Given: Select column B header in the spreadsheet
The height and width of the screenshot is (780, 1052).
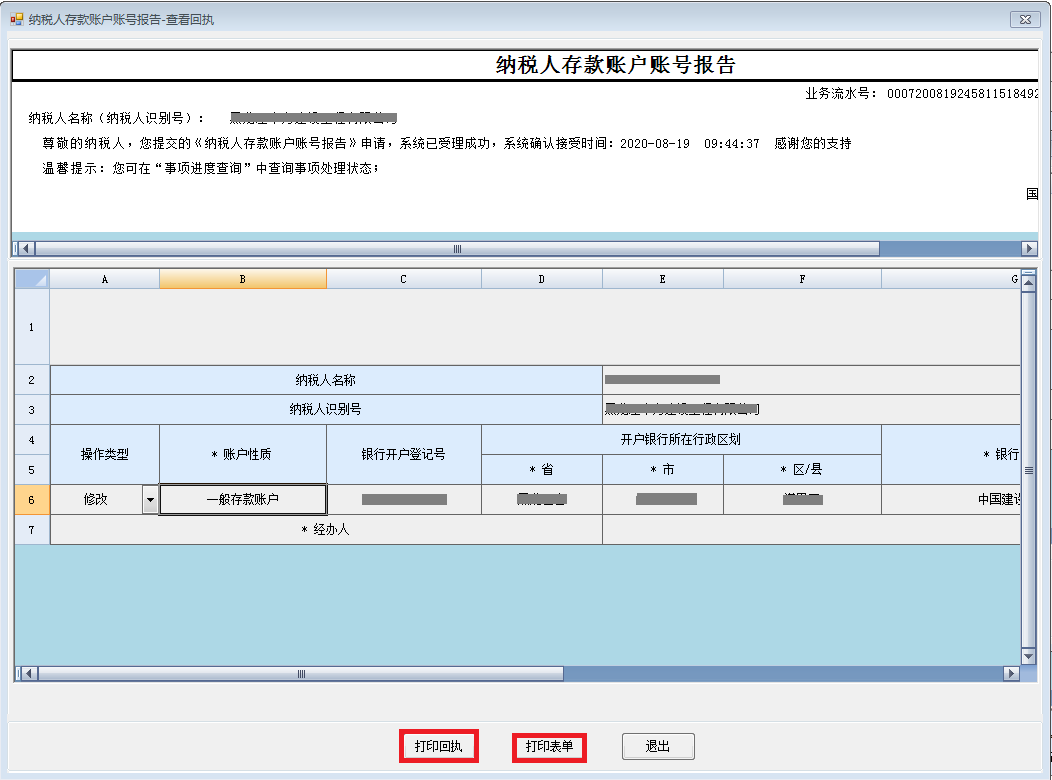Looking at the screenshot, I should [243, 279].
